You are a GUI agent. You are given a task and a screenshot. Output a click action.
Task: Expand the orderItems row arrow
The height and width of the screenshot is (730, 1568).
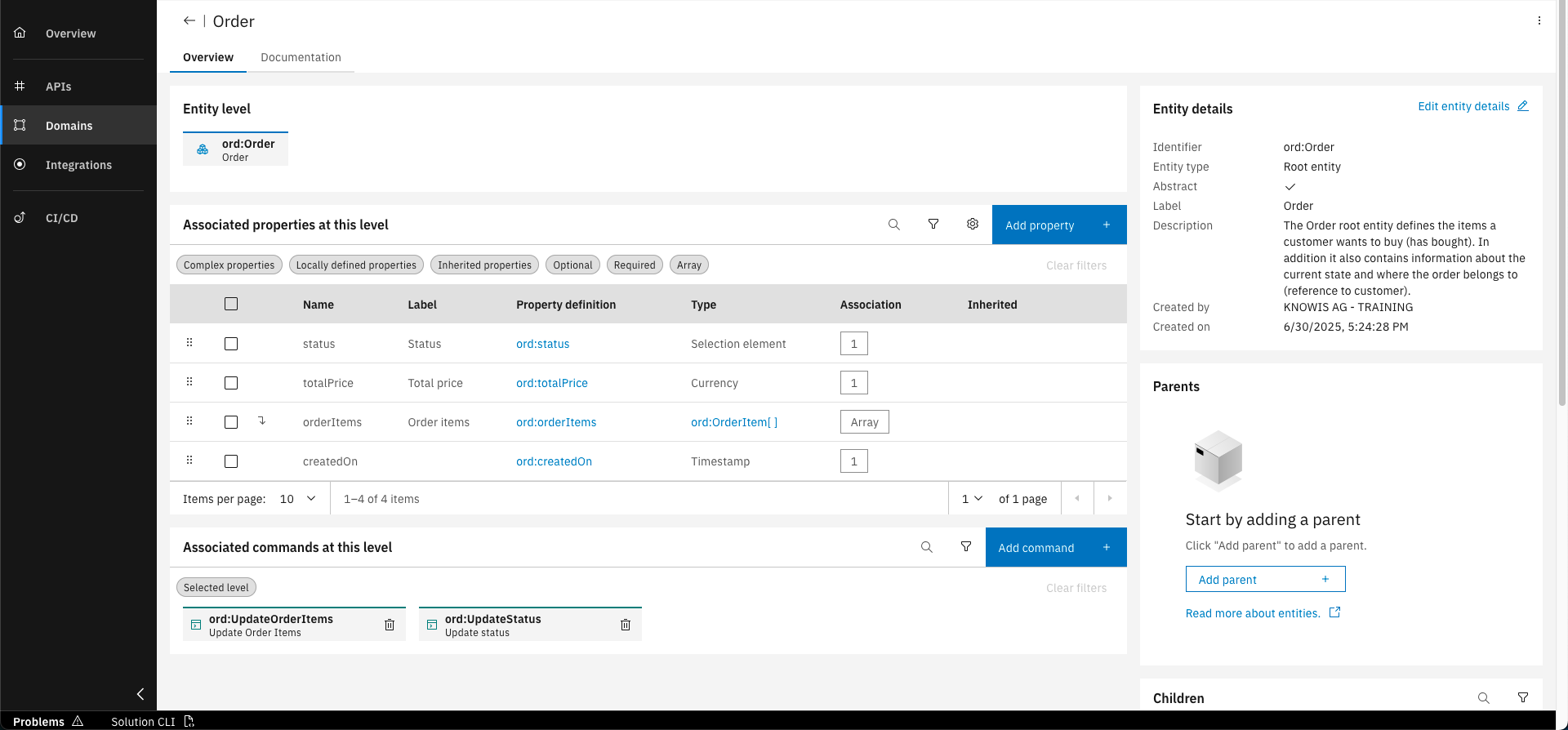[x=261, y=421]
